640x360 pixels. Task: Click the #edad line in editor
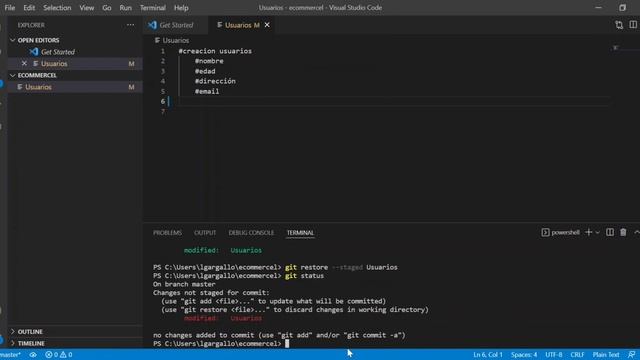[x=205, y=71]
